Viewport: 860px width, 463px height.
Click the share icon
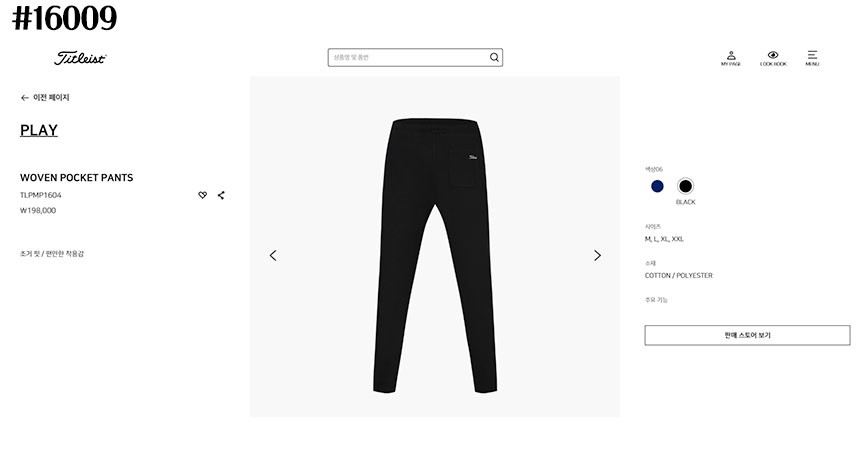[221, 195]
